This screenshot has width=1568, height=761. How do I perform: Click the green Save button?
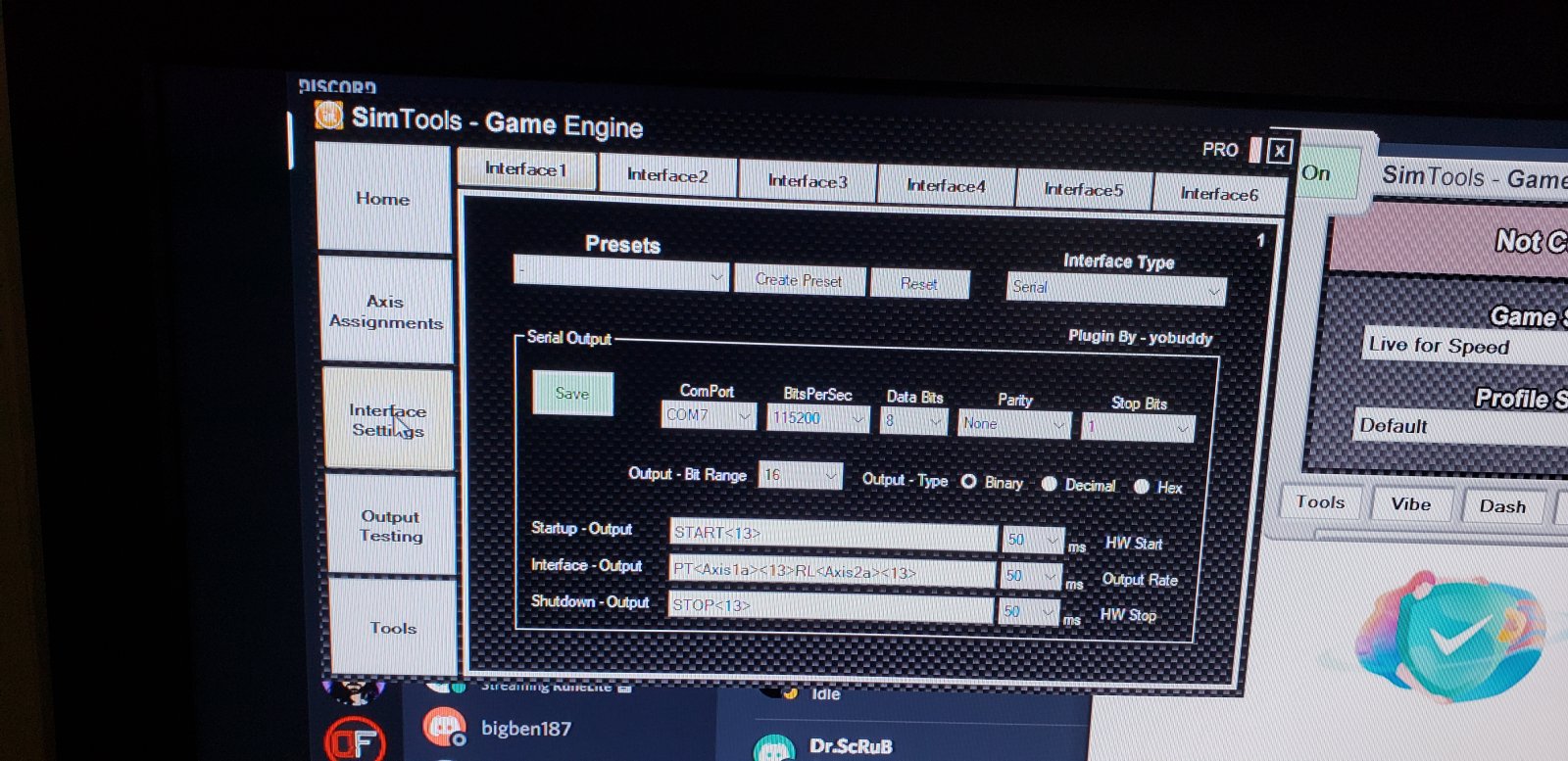click(x=573, y=393)
